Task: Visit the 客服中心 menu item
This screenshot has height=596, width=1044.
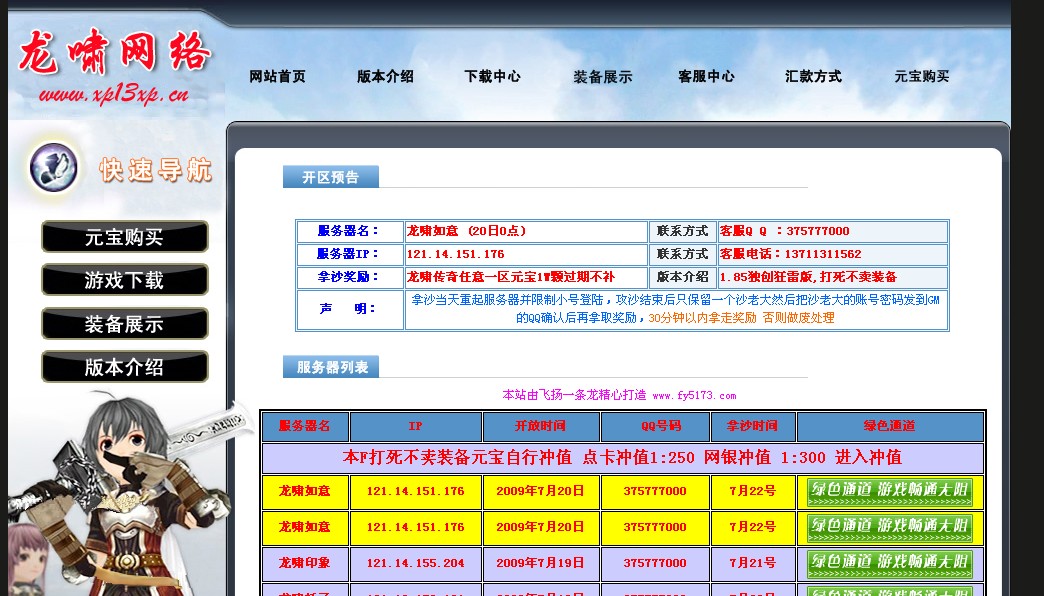Action: pos(706,75)
